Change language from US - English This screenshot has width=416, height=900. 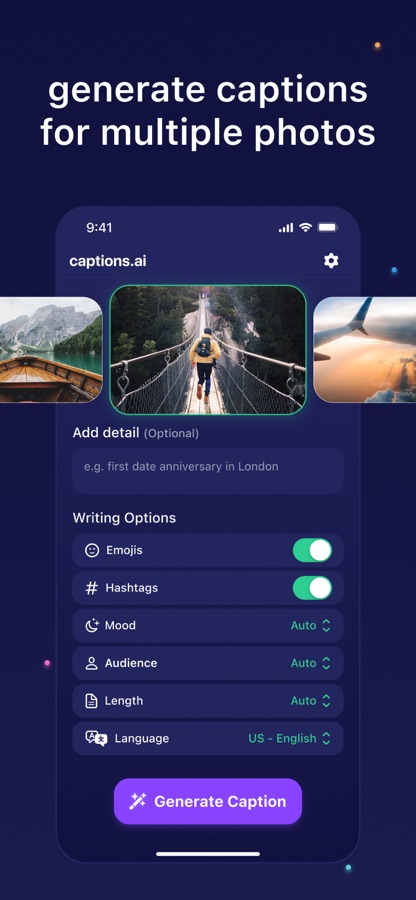click(x=289, y=739)
